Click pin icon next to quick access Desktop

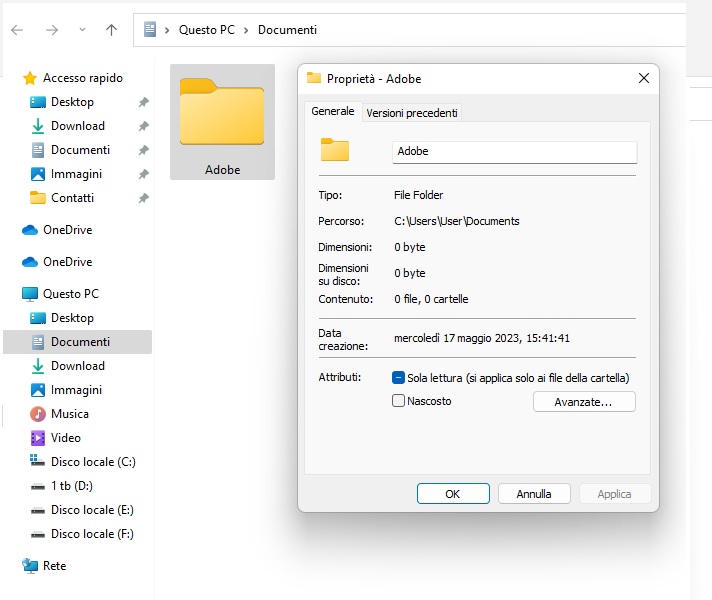[143, 102]
